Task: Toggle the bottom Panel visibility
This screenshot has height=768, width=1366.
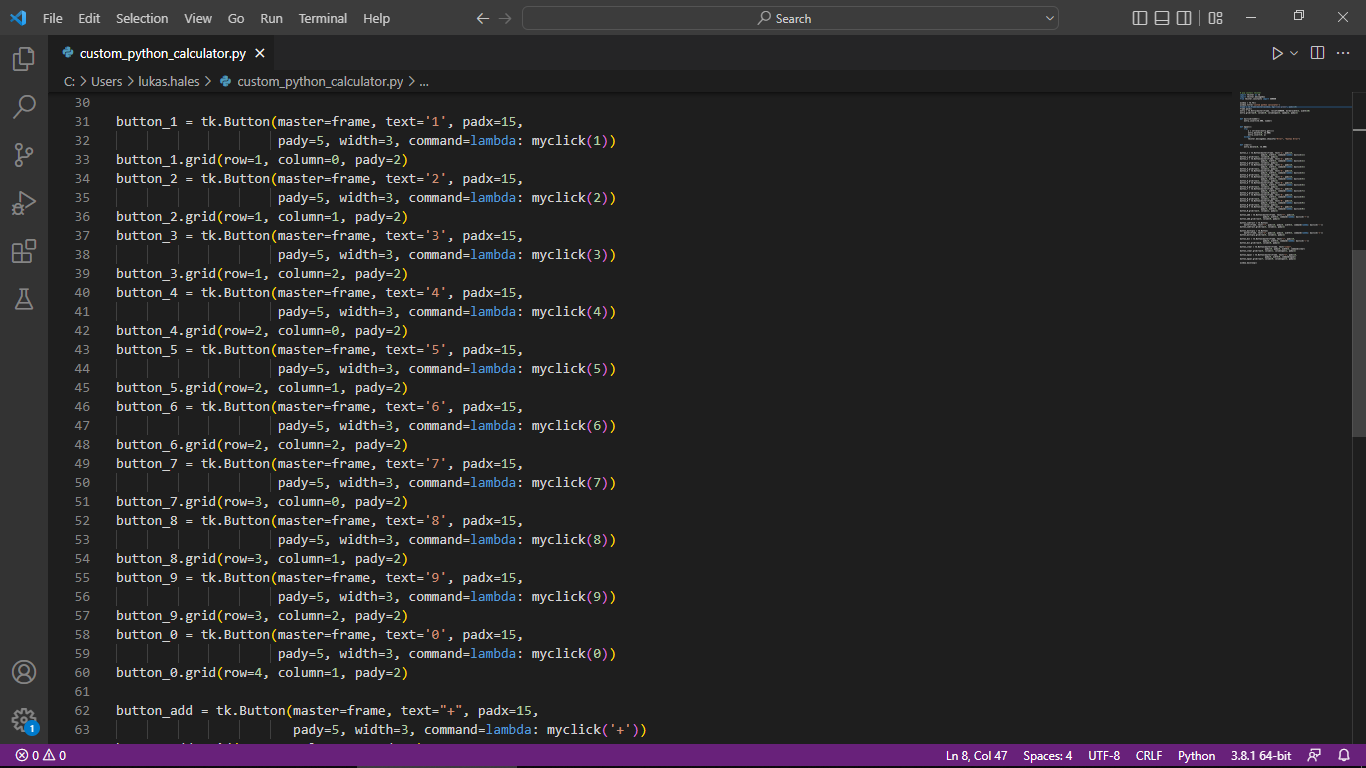Action: tap(1161, 17)
